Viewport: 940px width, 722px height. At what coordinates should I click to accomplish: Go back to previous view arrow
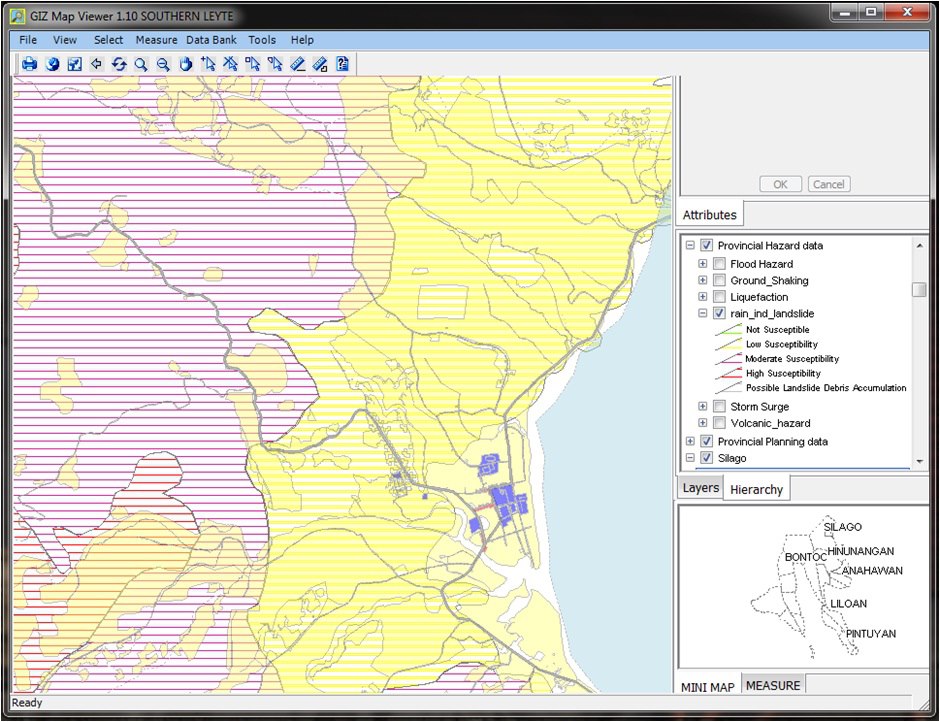97,64
